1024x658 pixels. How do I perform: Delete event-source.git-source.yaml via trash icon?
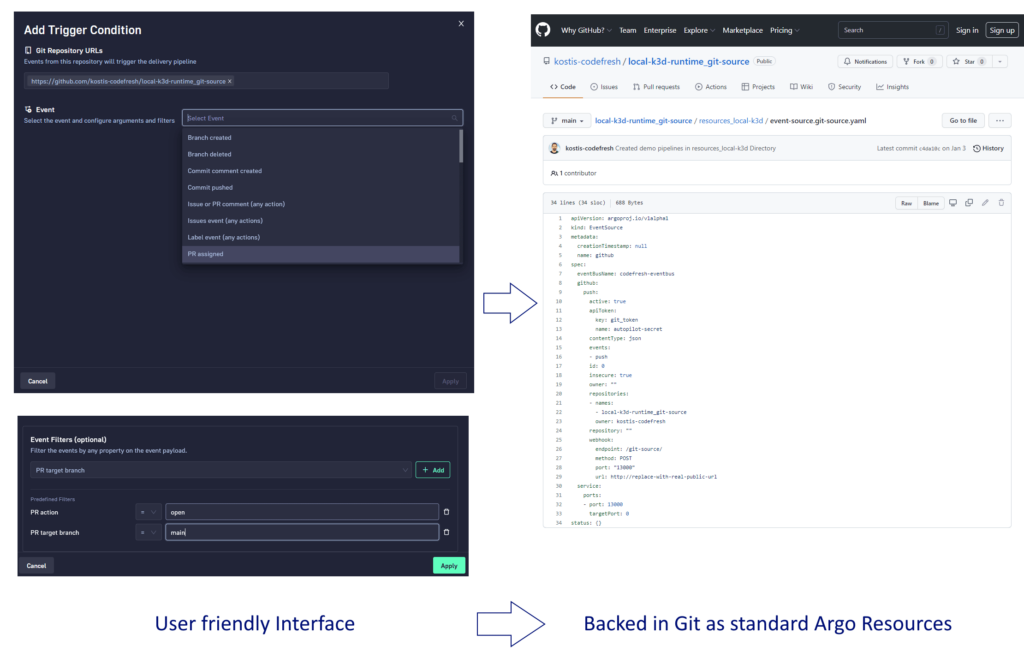pos(1002,203)
